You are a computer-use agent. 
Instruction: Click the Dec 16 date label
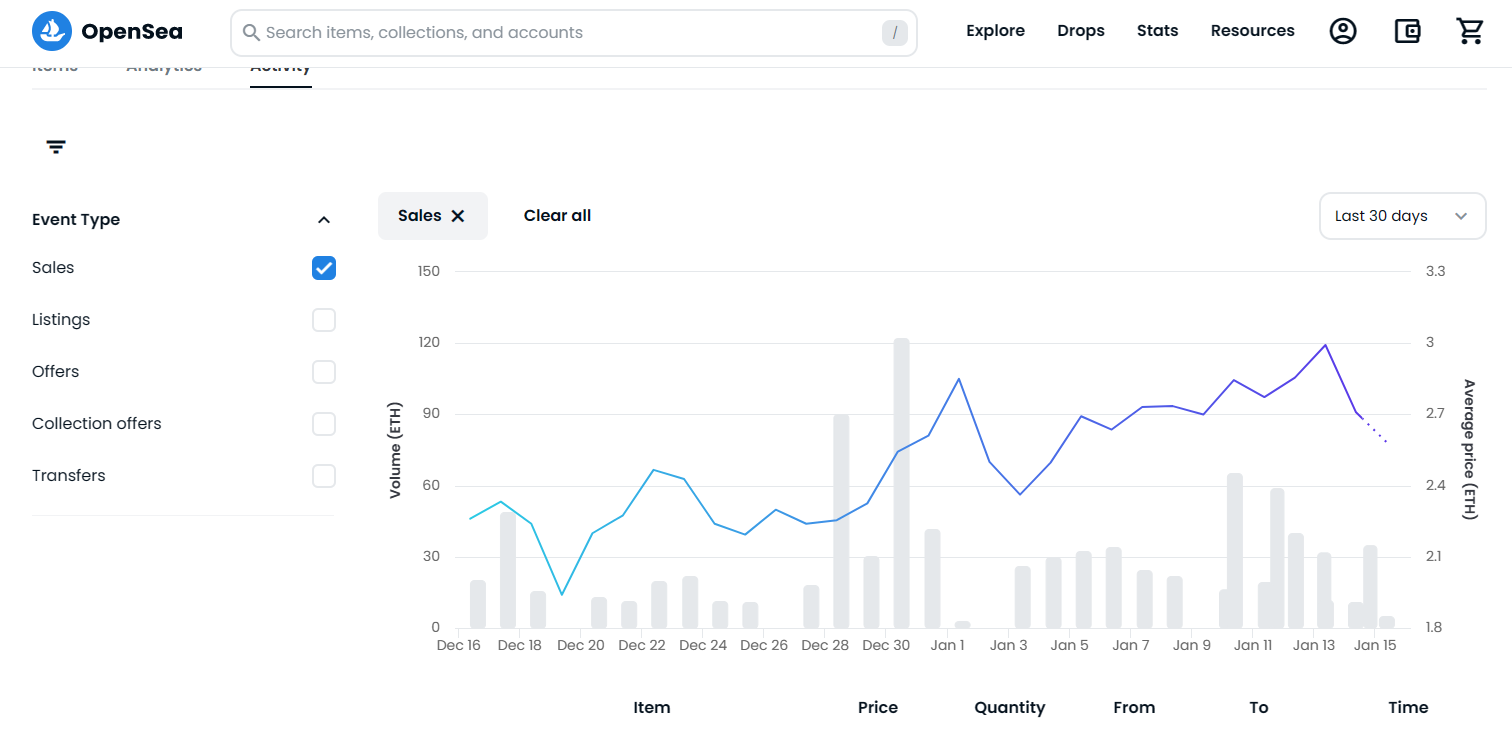(x=459, y=646)
